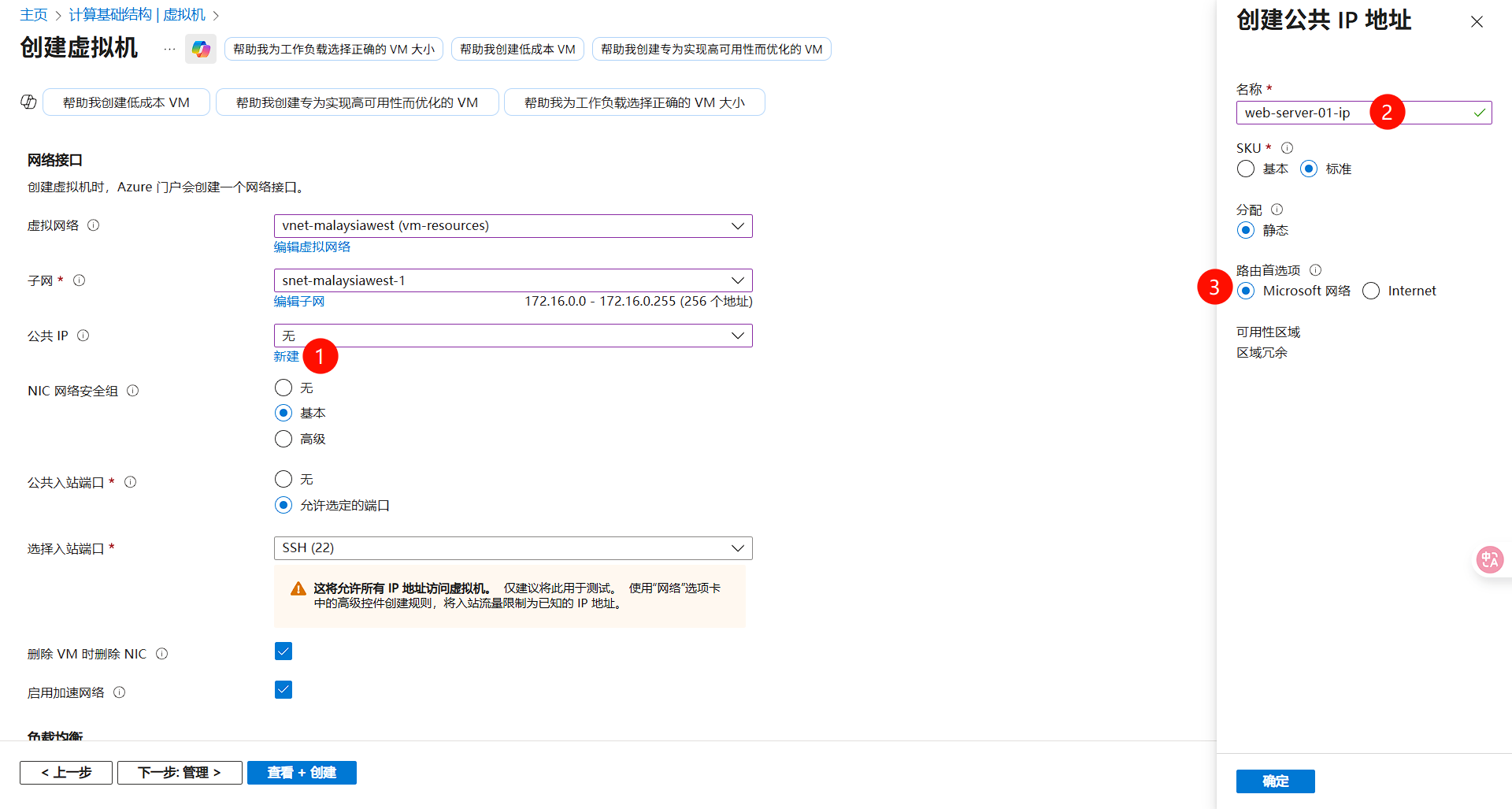Click the info icon beside NIC 网络安全组
The width and height of the screenshot is (1512, 809).
coord(133,390)
